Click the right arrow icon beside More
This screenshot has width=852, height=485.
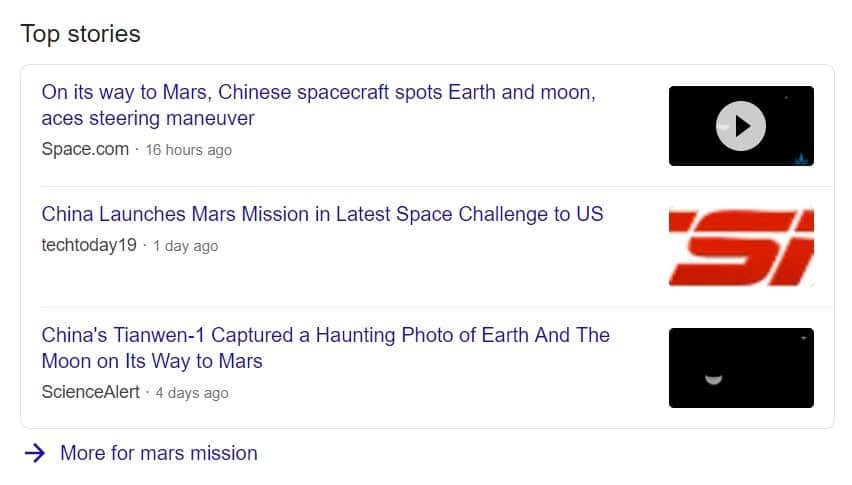[35, 453]
